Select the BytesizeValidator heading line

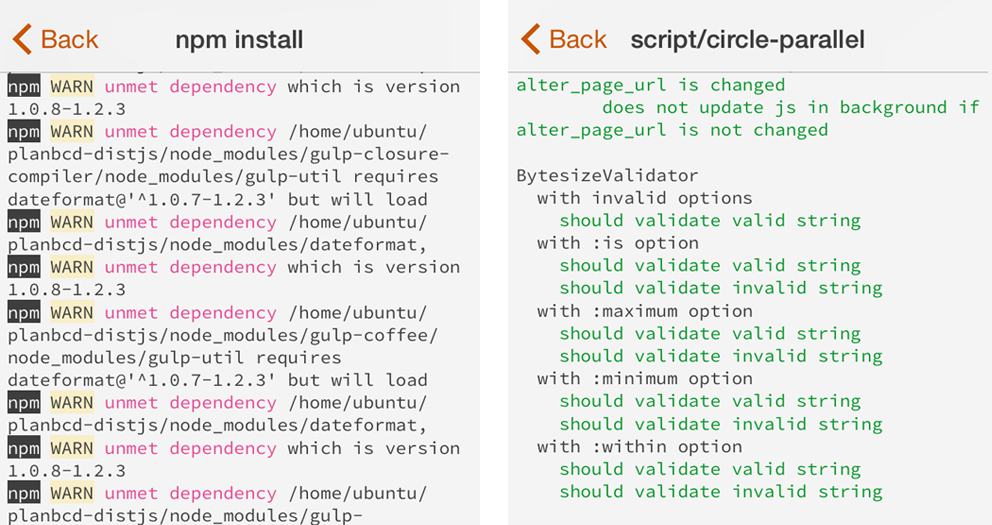tap(607, 175)
